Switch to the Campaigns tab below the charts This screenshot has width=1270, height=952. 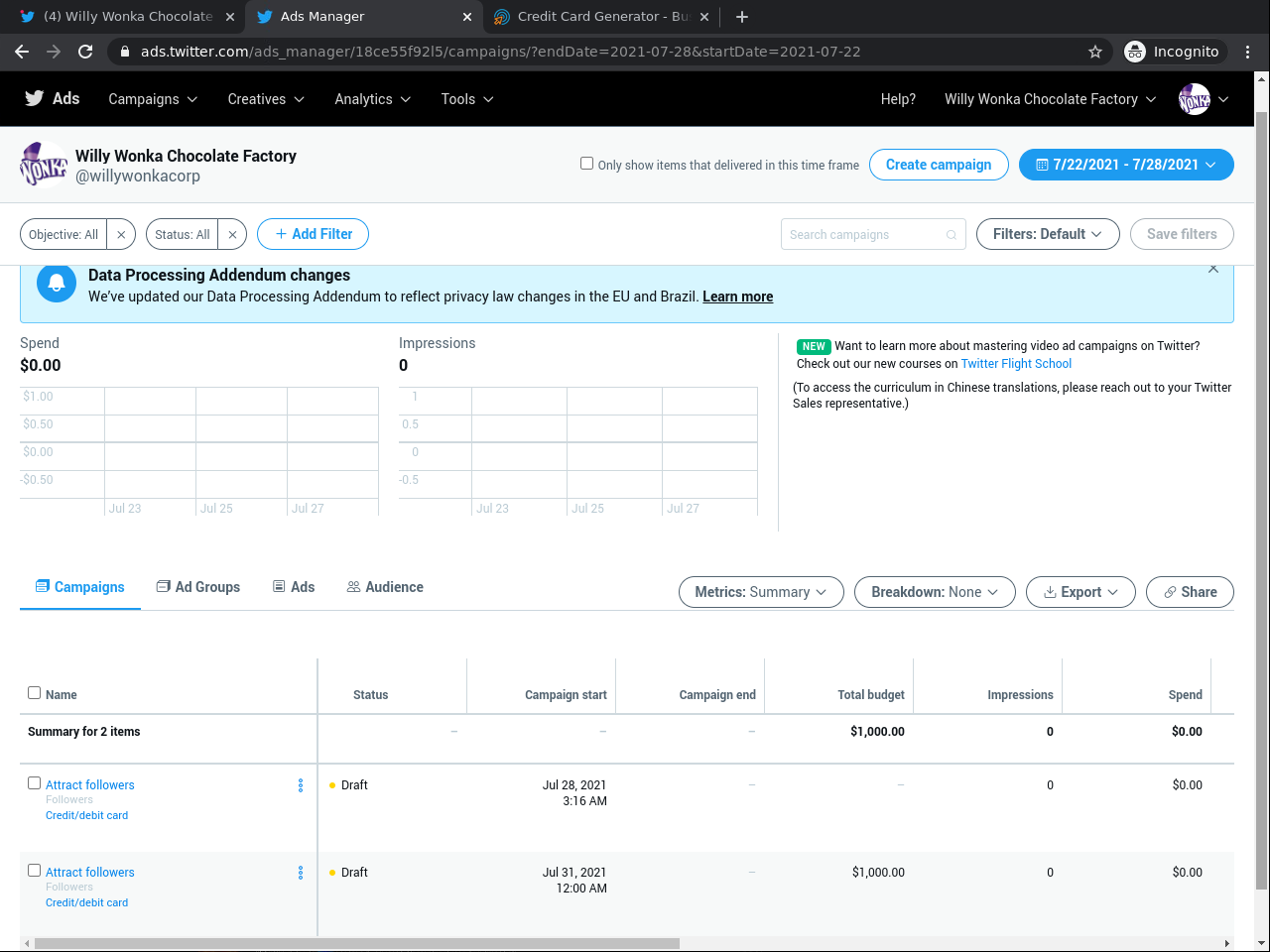pyautogui.click(x=80, y=587)
